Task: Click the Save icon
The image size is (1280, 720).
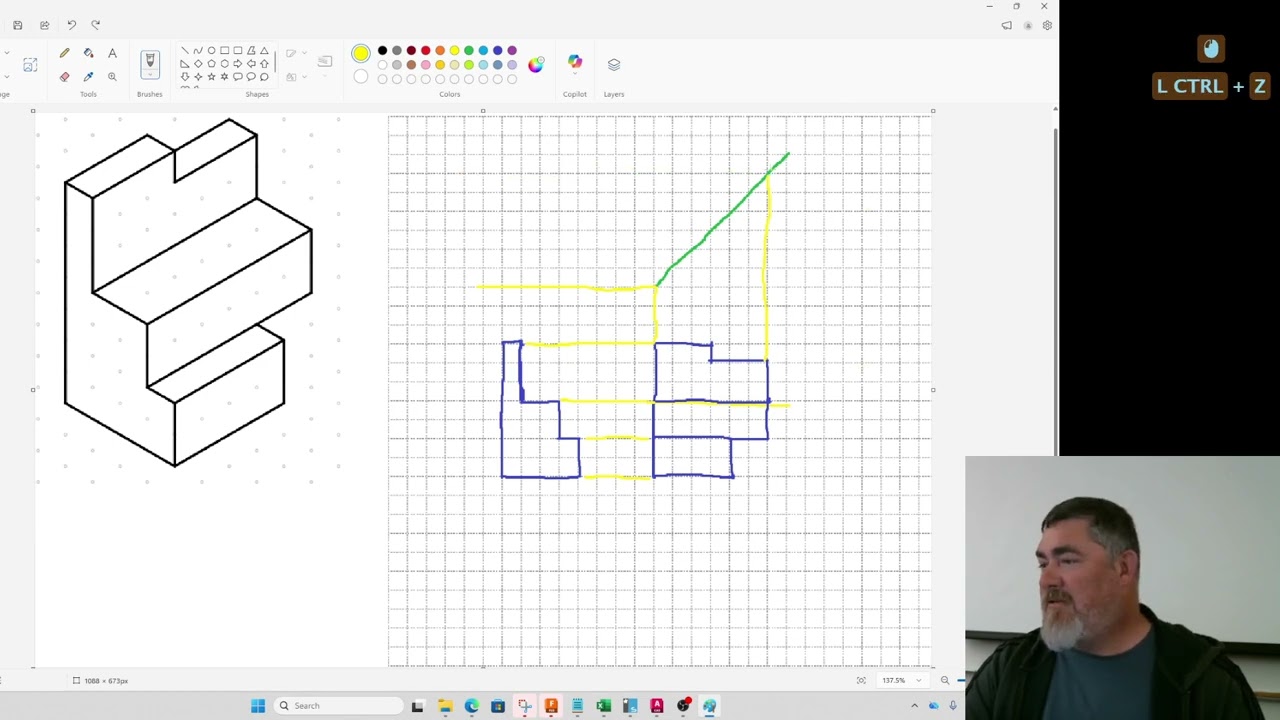Action: 18,25
